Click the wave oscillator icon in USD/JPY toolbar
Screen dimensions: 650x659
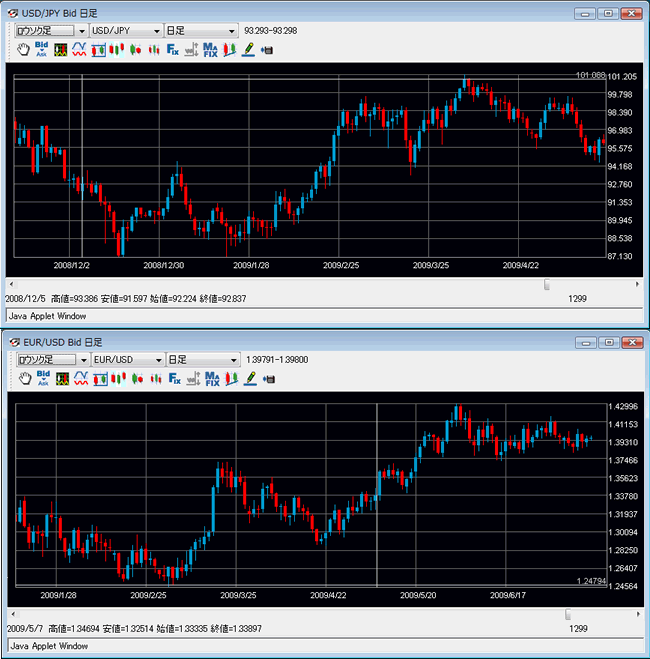79,49
